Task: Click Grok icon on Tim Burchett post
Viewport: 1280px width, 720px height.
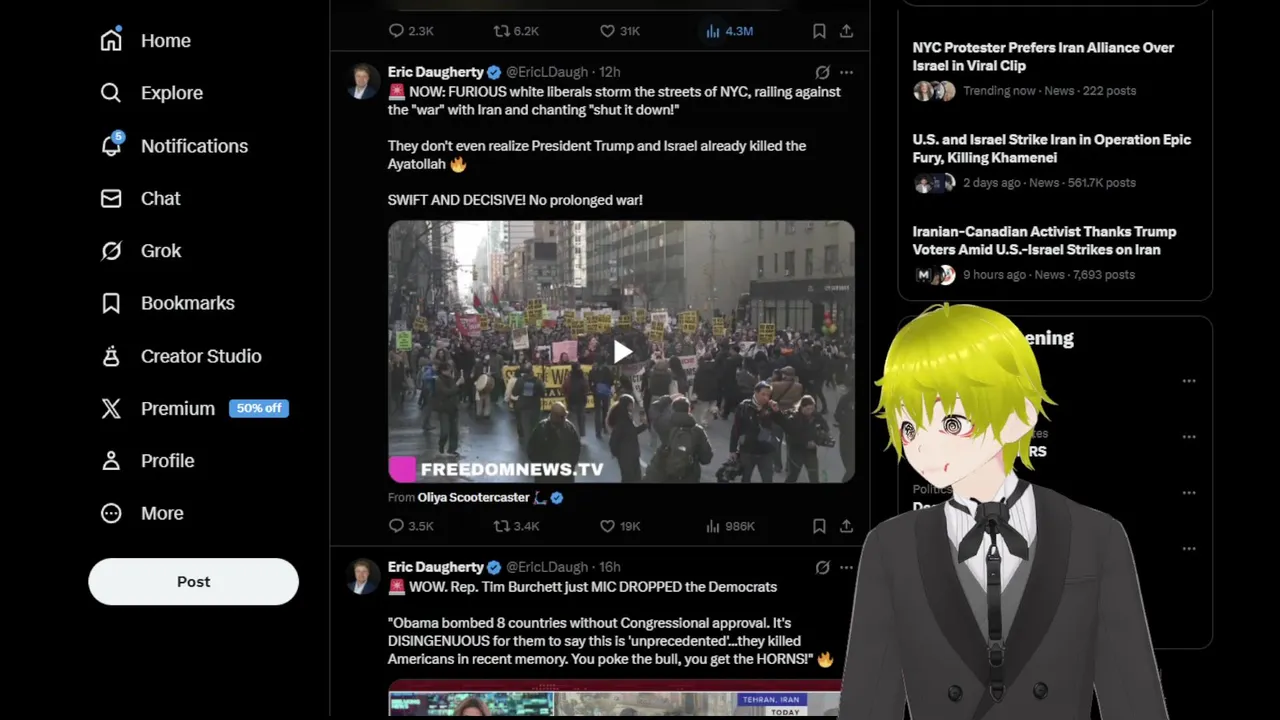Action: click(x=822, y=567)
